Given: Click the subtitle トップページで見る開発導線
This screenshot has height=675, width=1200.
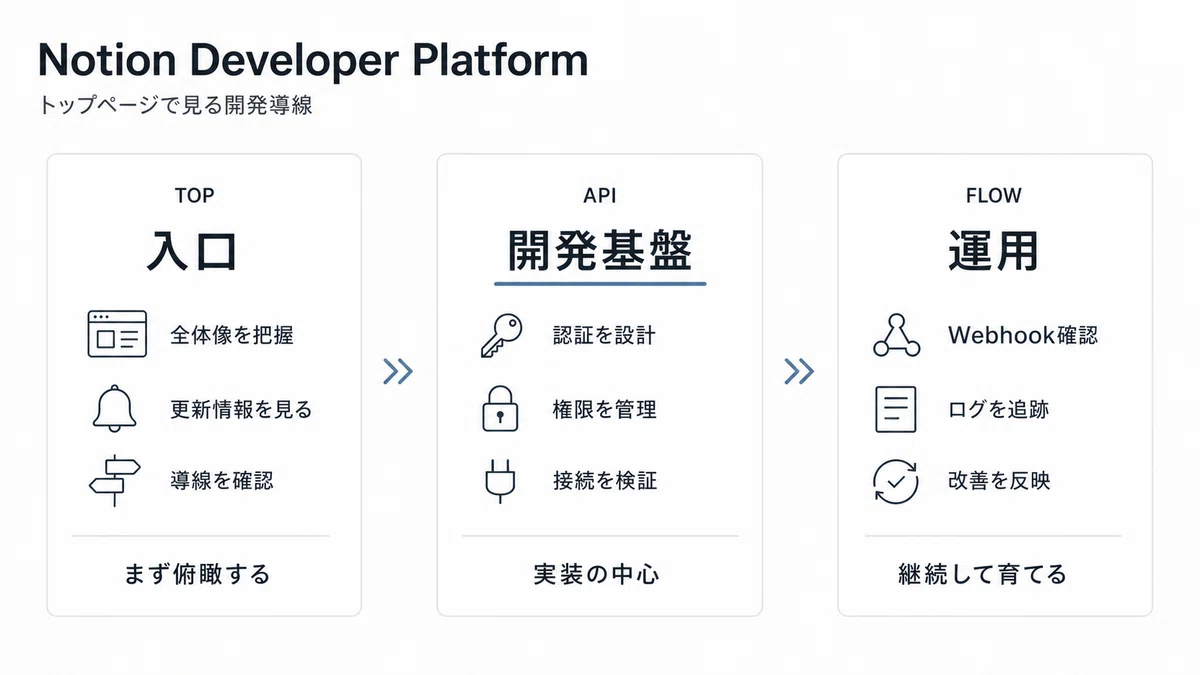Looking at the screenshot, I should coord(175,105).
